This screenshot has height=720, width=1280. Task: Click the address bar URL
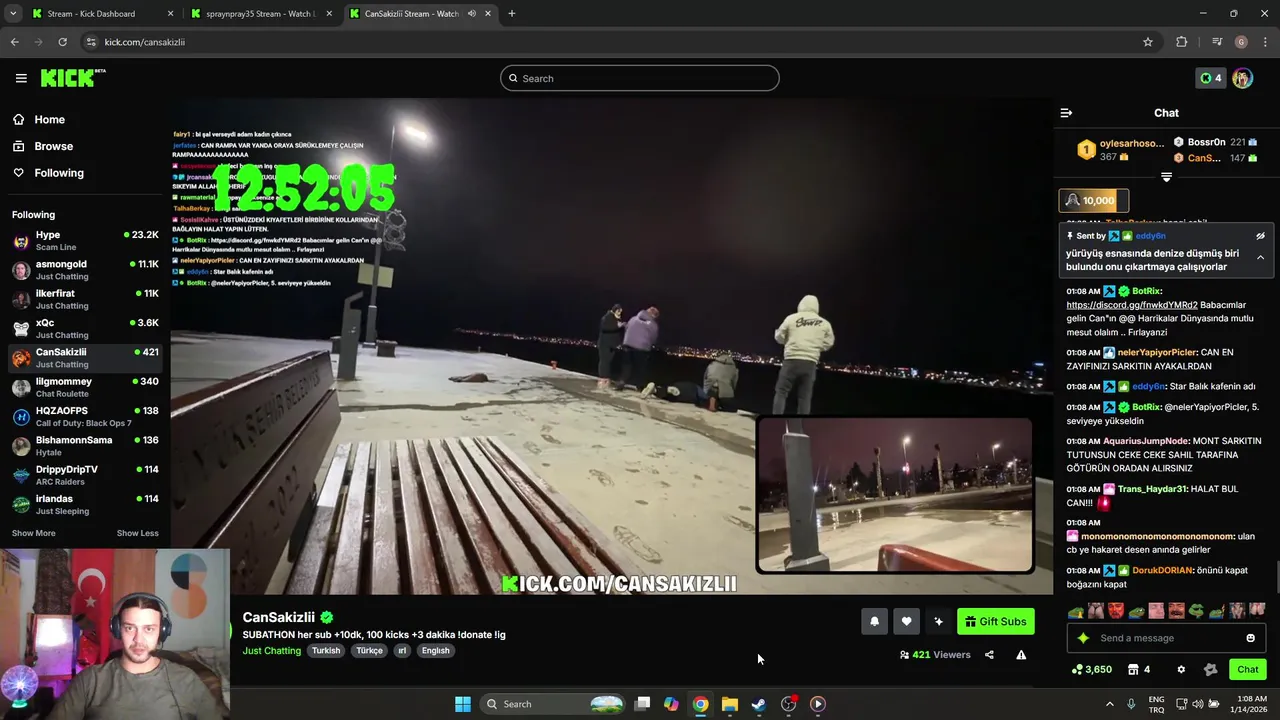click(x=145, y=42)
